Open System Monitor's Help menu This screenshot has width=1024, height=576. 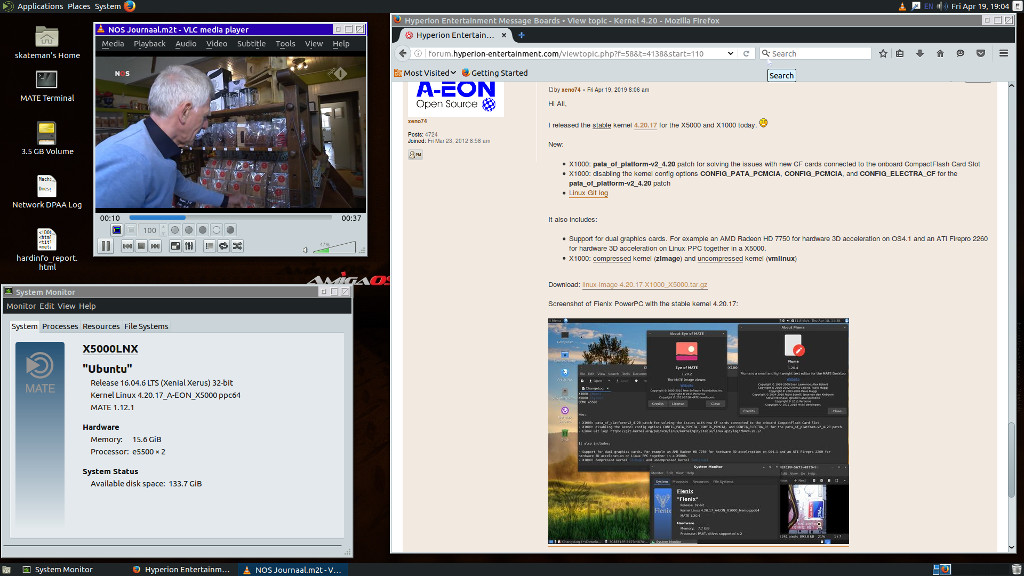pos(88,306)
